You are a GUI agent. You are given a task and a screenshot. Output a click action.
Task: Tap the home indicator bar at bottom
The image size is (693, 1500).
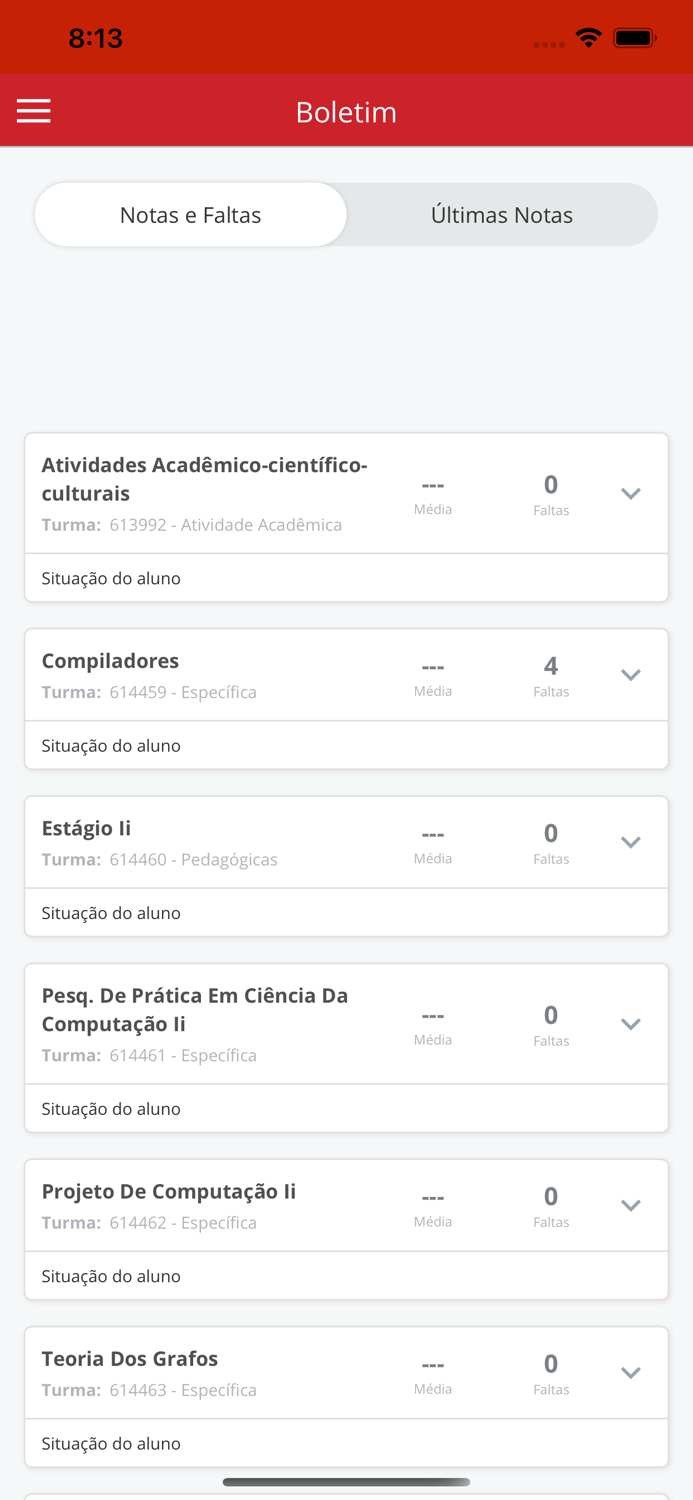point(346,1483)
